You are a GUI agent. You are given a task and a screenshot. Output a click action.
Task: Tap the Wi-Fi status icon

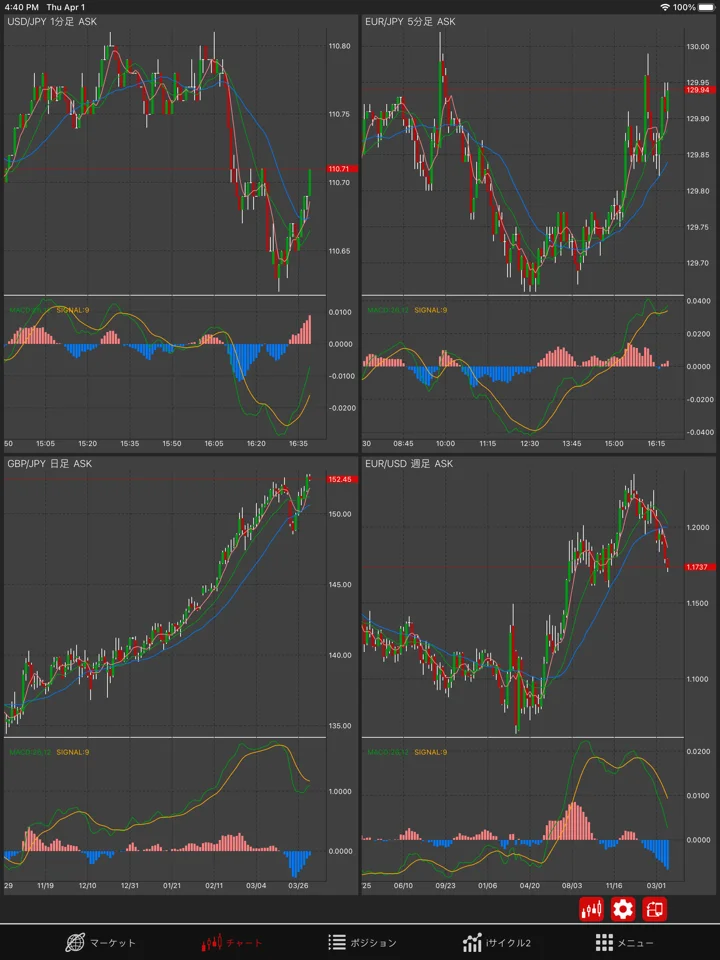click(x=665, y=7)
